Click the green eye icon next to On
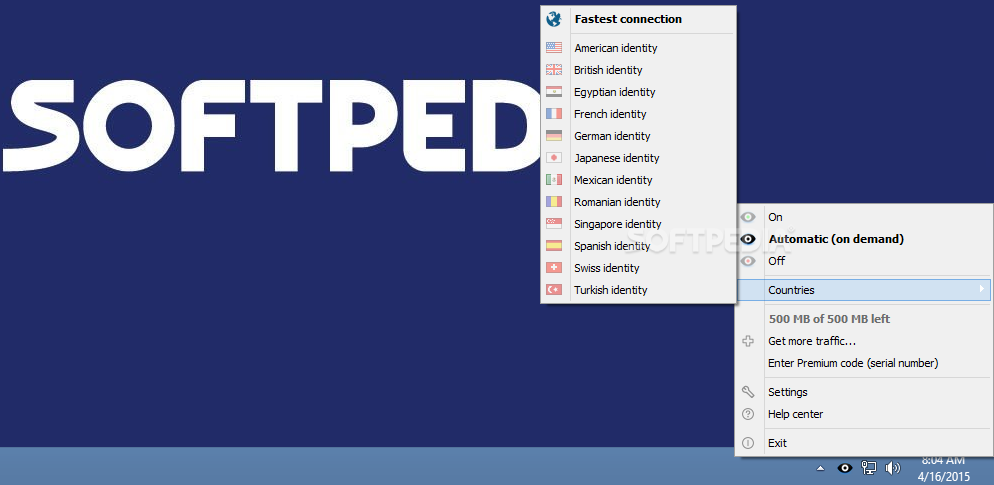994x485 pixels. (748, 217)
